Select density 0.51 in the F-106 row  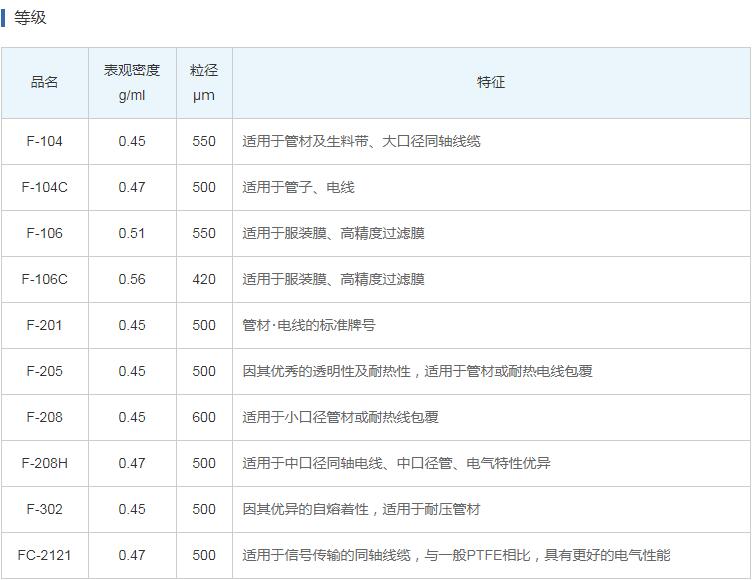pos(132,233)
